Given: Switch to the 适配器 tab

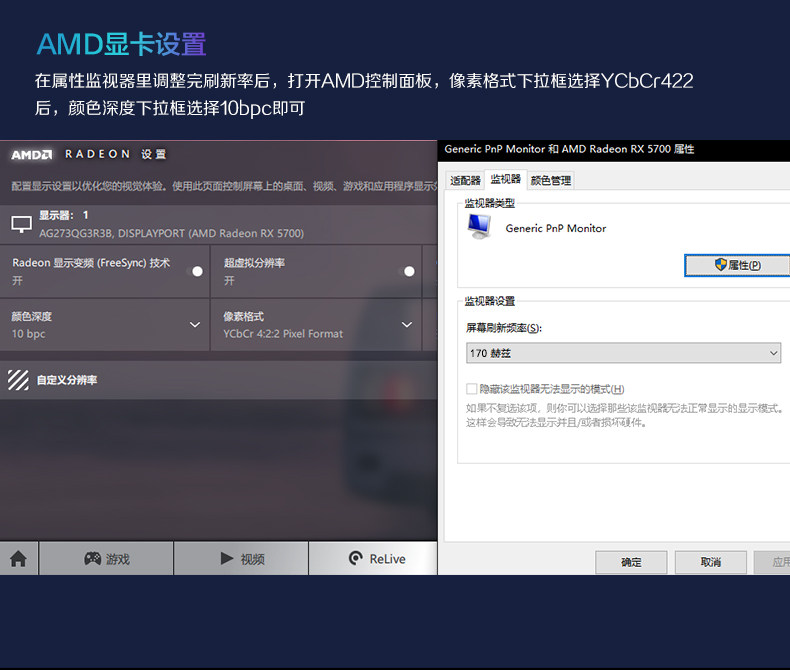Looking at the screenshot, I should tap(465, 180).
